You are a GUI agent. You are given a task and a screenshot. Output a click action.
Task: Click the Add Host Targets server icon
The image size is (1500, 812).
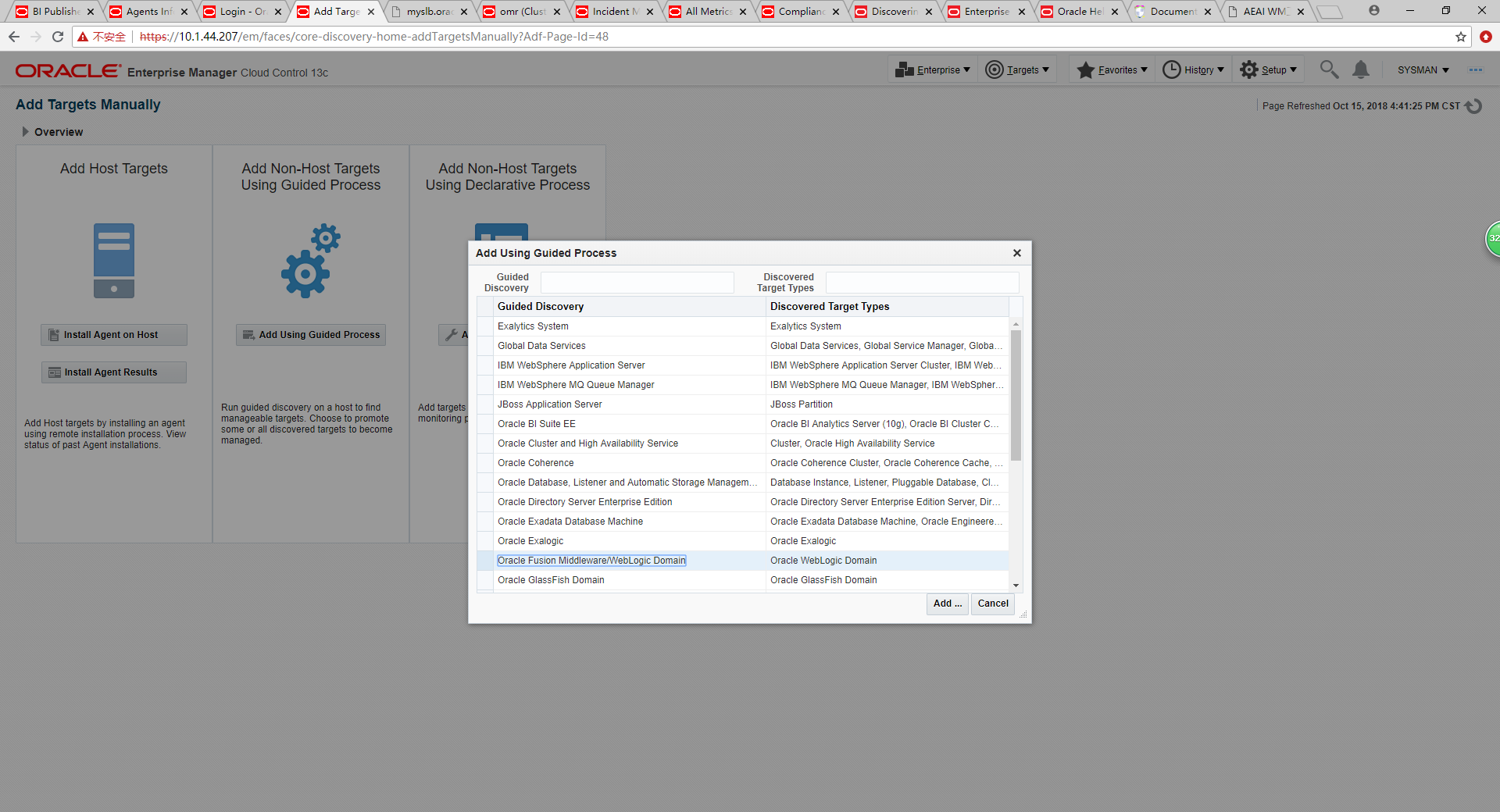point(114,261)
